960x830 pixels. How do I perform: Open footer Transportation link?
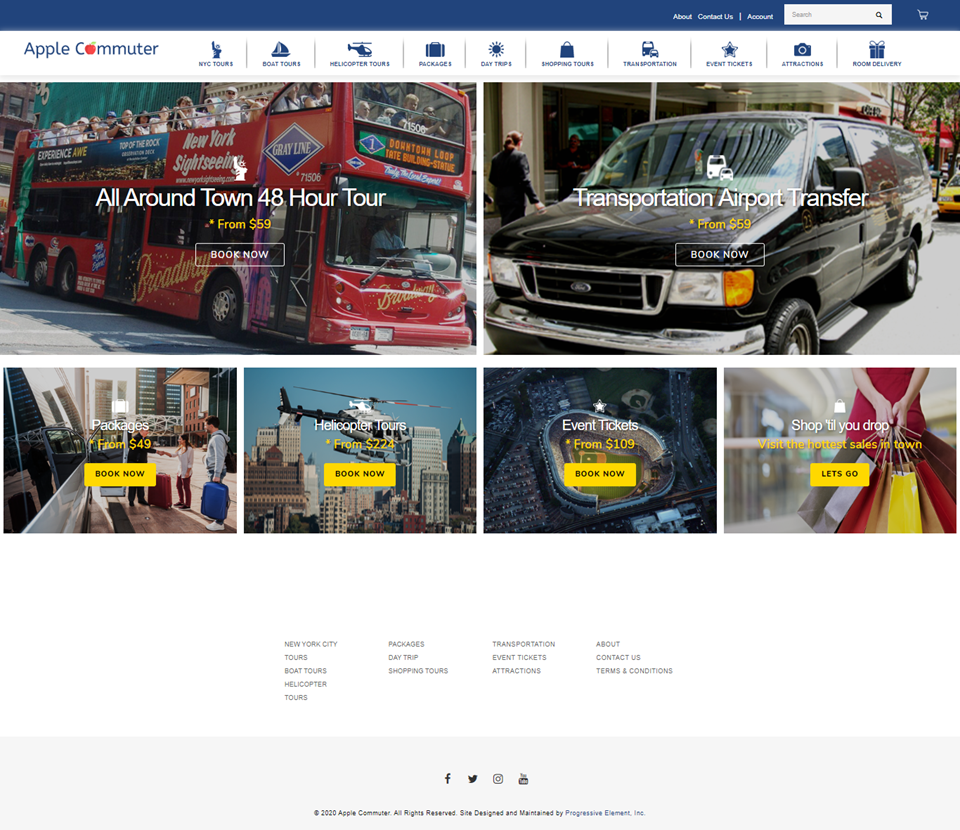523,644
